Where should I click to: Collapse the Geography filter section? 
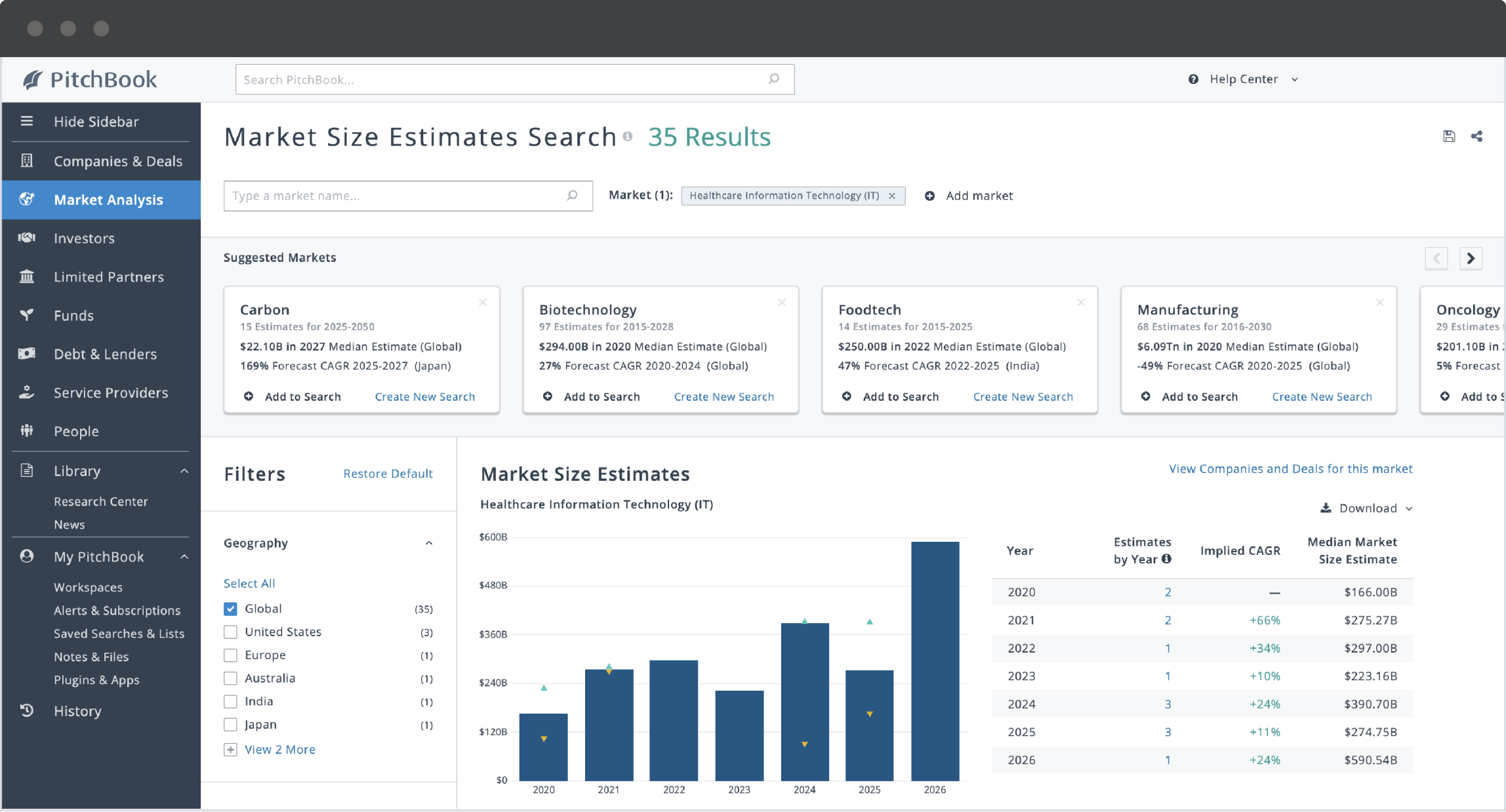coord(430,542)
